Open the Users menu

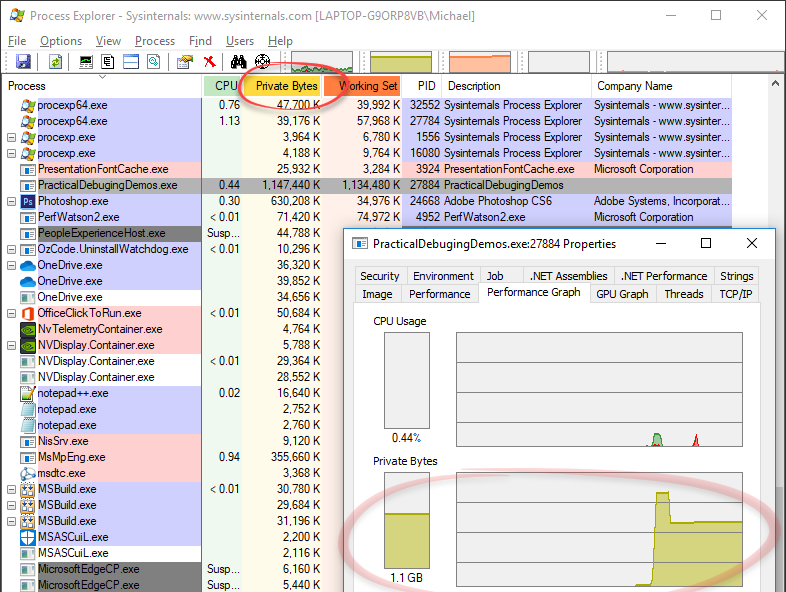pyautogui.click(x=240, y=41)
